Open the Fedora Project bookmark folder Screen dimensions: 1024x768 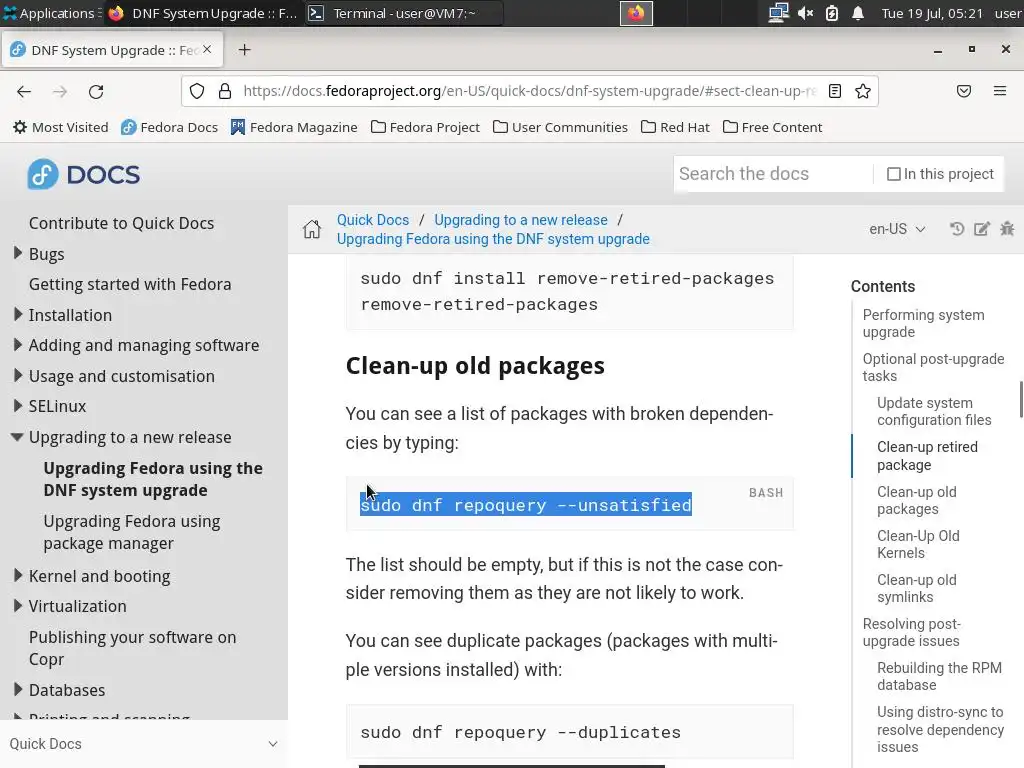[425, 127]
